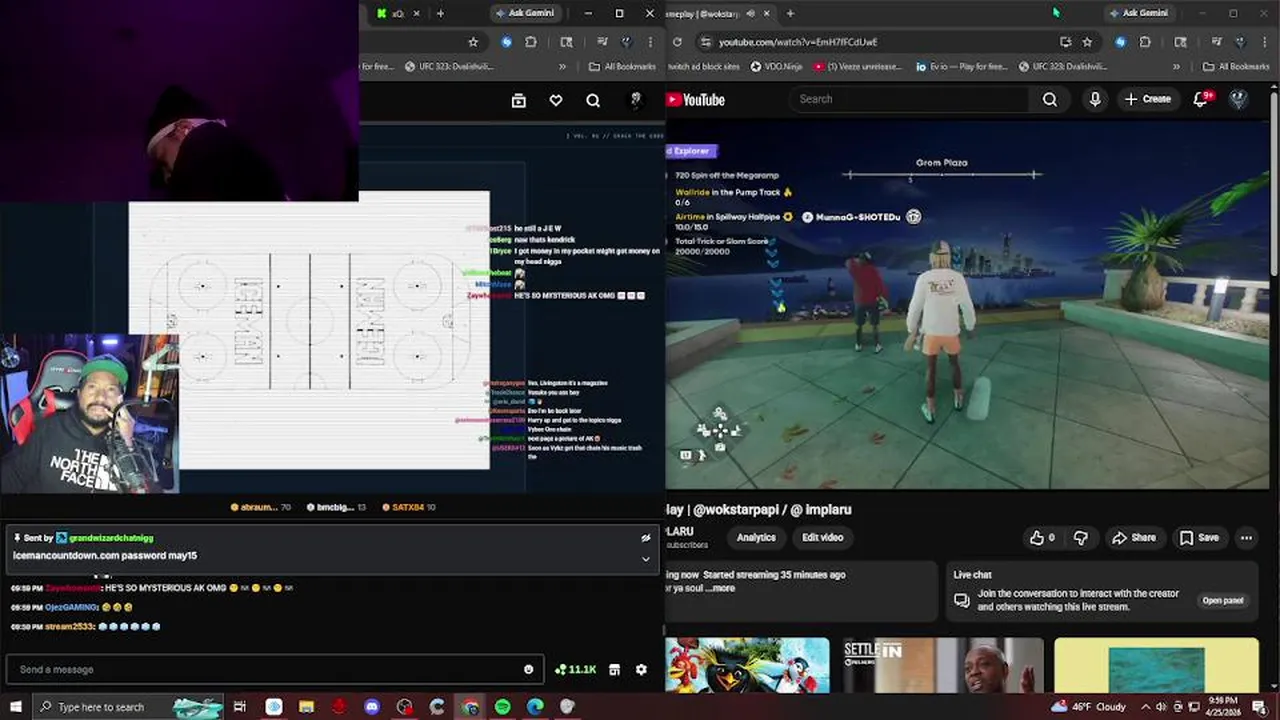Click the YouTube logo
Screen dimensions: 1280x720
pyautogui.click(x=695, y=100)
